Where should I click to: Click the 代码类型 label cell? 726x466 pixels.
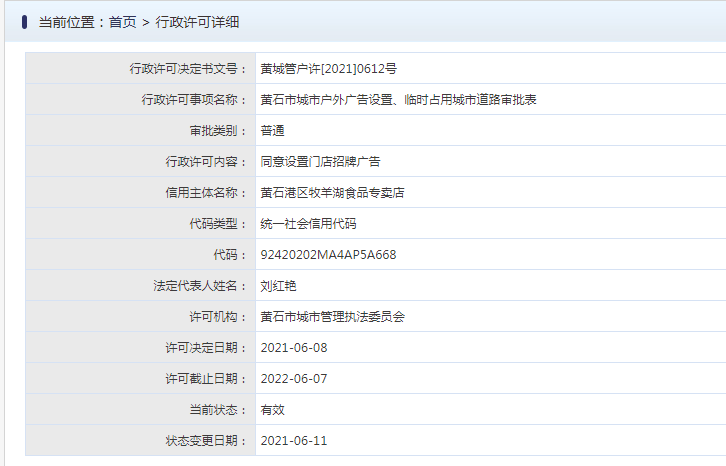141,224
